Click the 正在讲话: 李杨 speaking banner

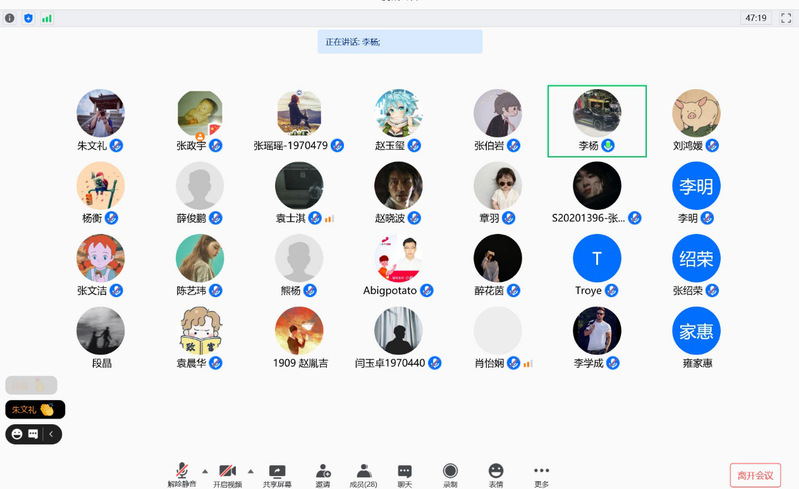(400, 42)
